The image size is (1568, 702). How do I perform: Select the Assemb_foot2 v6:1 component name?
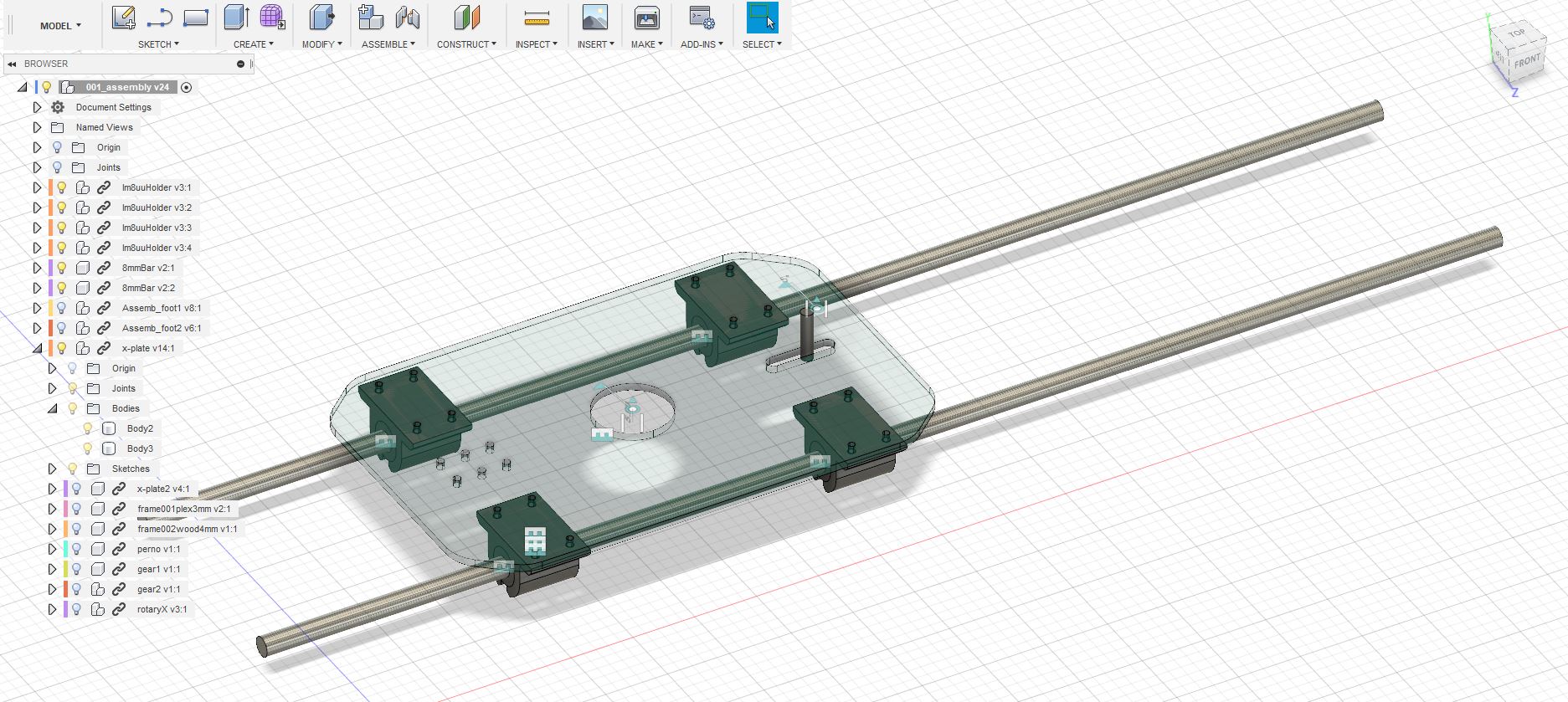[x=162, y=328]
